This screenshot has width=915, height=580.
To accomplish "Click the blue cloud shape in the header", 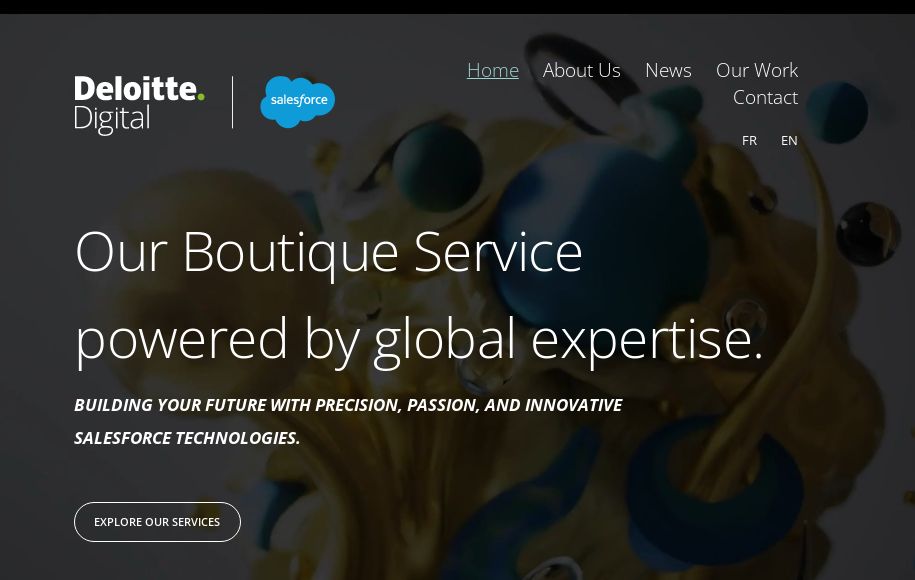I will [297, 101].
